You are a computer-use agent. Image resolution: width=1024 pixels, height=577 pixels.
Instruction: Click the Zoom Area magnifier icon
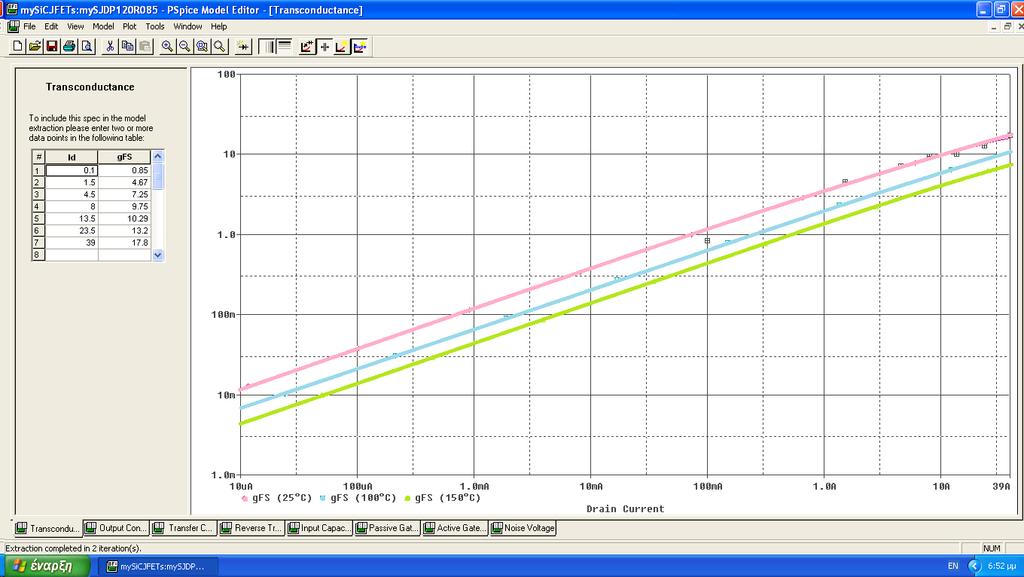point(202,46)
